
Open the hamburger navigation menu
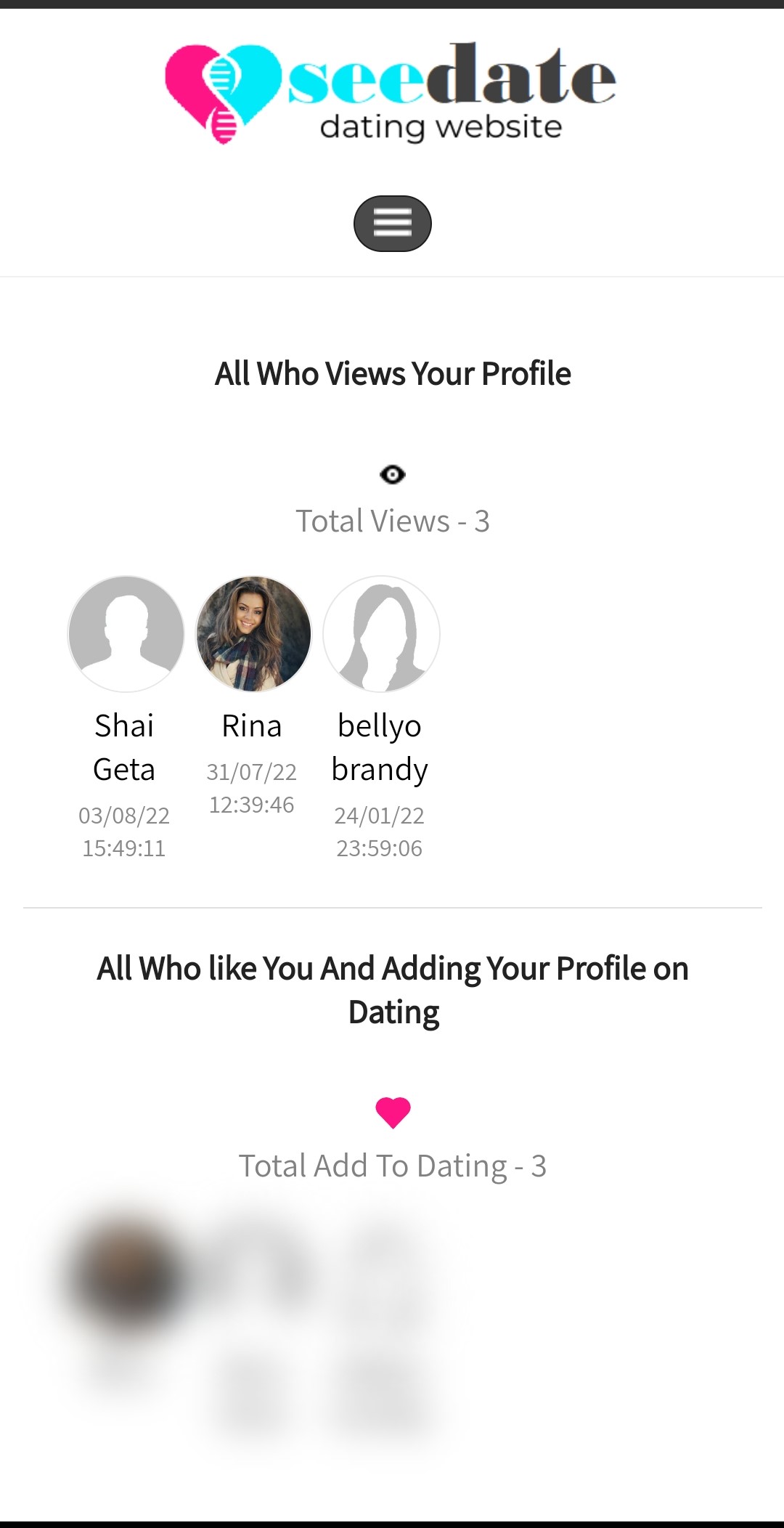392,224
